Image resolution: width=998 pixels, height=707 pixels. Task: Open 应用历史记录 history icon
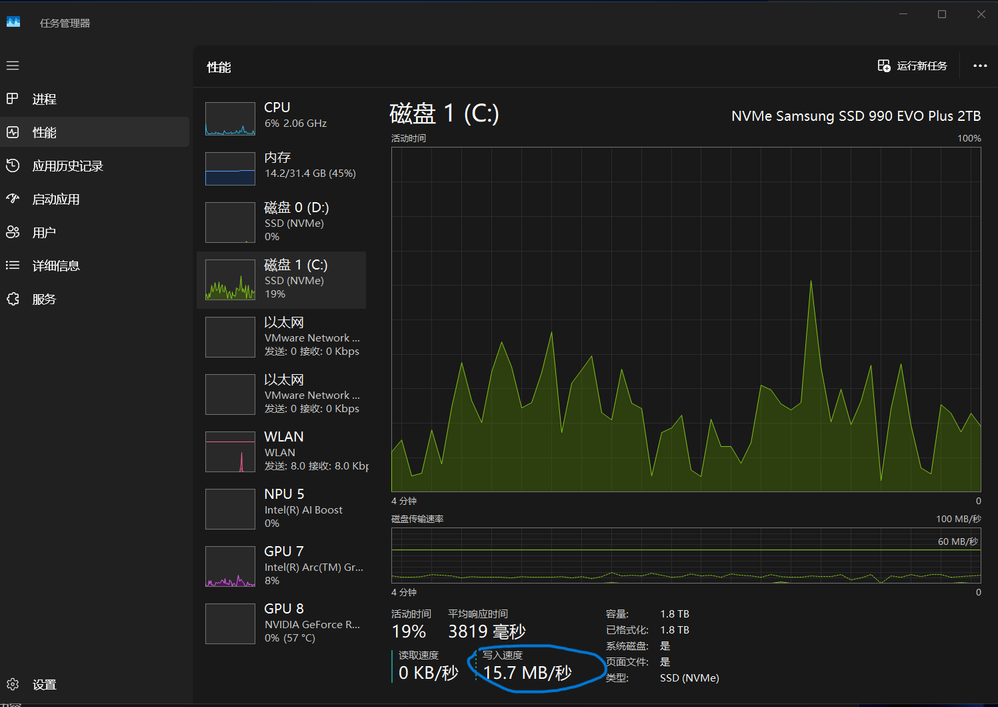(x=13, y=165)
